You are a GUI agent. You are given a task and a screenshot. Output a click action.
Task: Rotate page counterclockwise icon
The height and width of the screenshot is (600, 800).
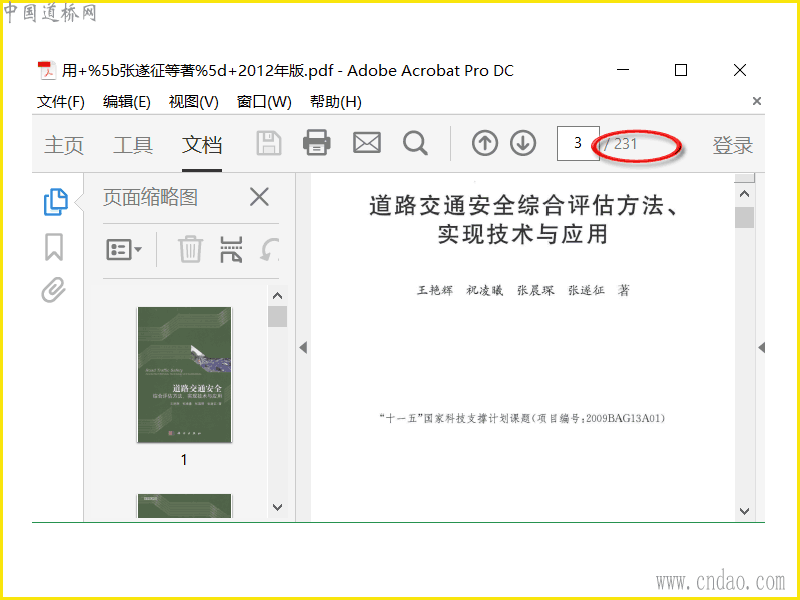270,249
